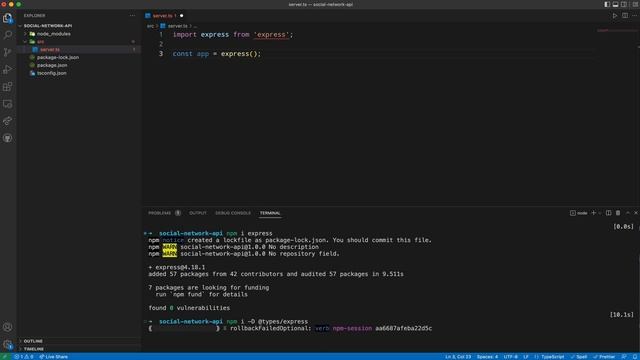
Task: Expand the node_modules folder
Action: (x=53, y=34)
